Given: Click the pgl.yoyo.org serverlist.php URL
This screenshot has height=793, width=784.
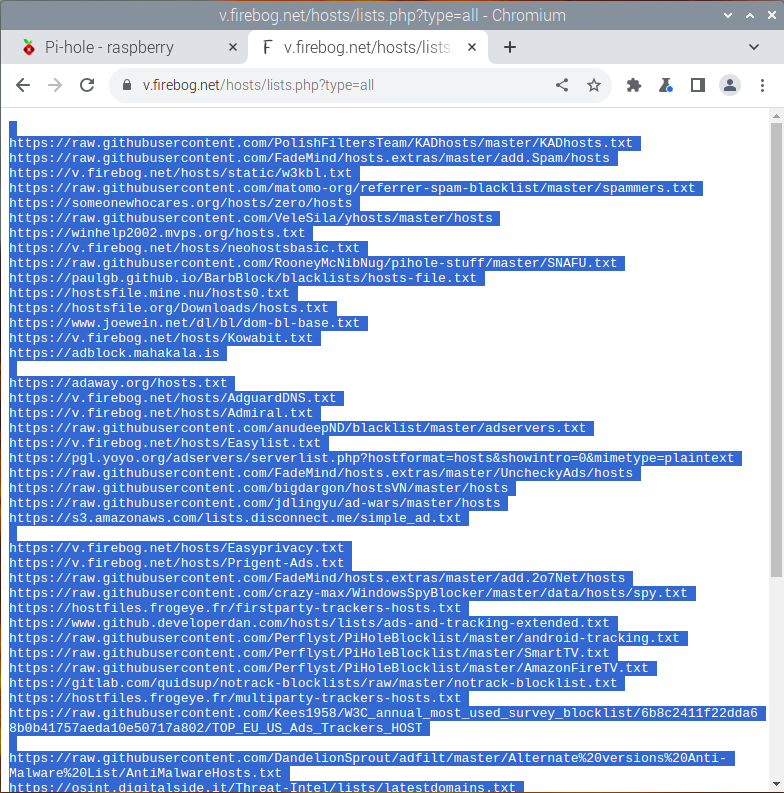Looking at the screenshot, I should pos(371,458).
